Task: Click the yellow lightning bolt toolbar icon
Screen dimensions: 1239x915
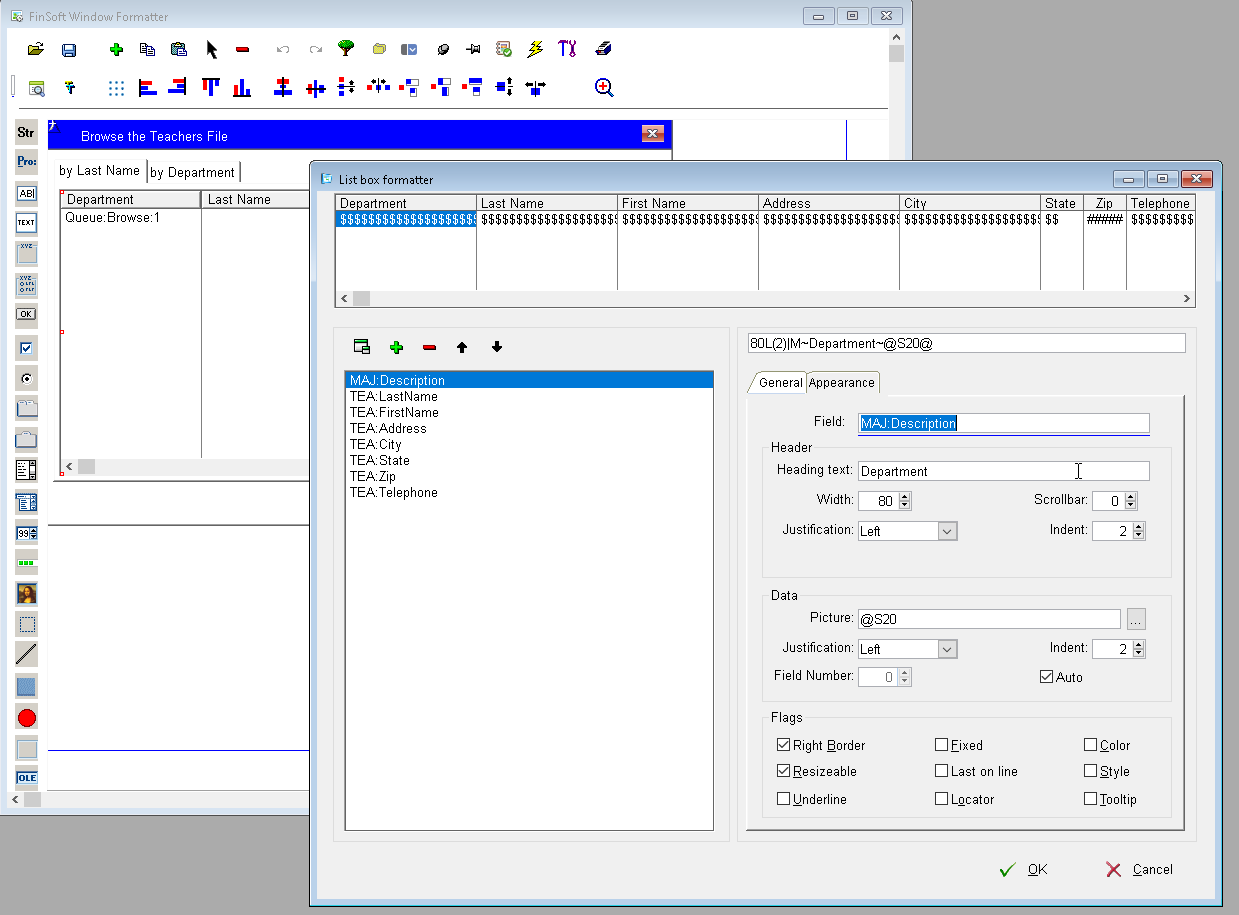Action: pos(535,49)
